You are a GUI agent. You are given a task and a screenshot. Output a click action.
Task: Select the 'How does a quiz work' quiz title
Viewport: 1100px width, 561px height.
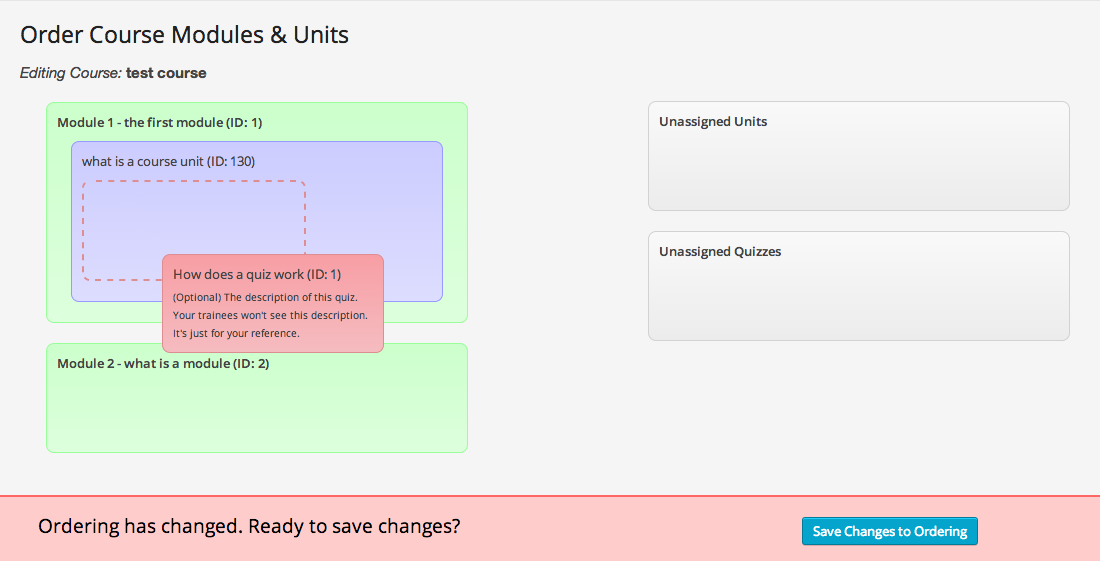(257, 274)
